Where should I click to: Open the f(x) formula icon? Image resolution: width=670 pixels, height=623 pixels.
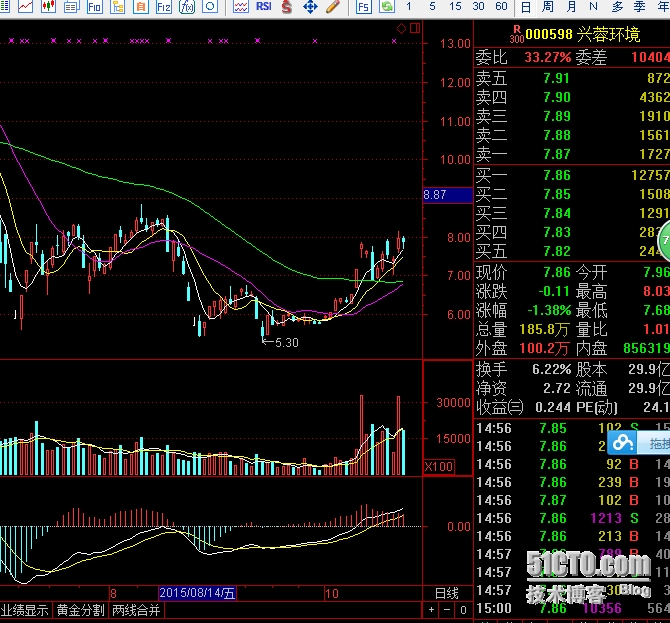click(187, 6)
